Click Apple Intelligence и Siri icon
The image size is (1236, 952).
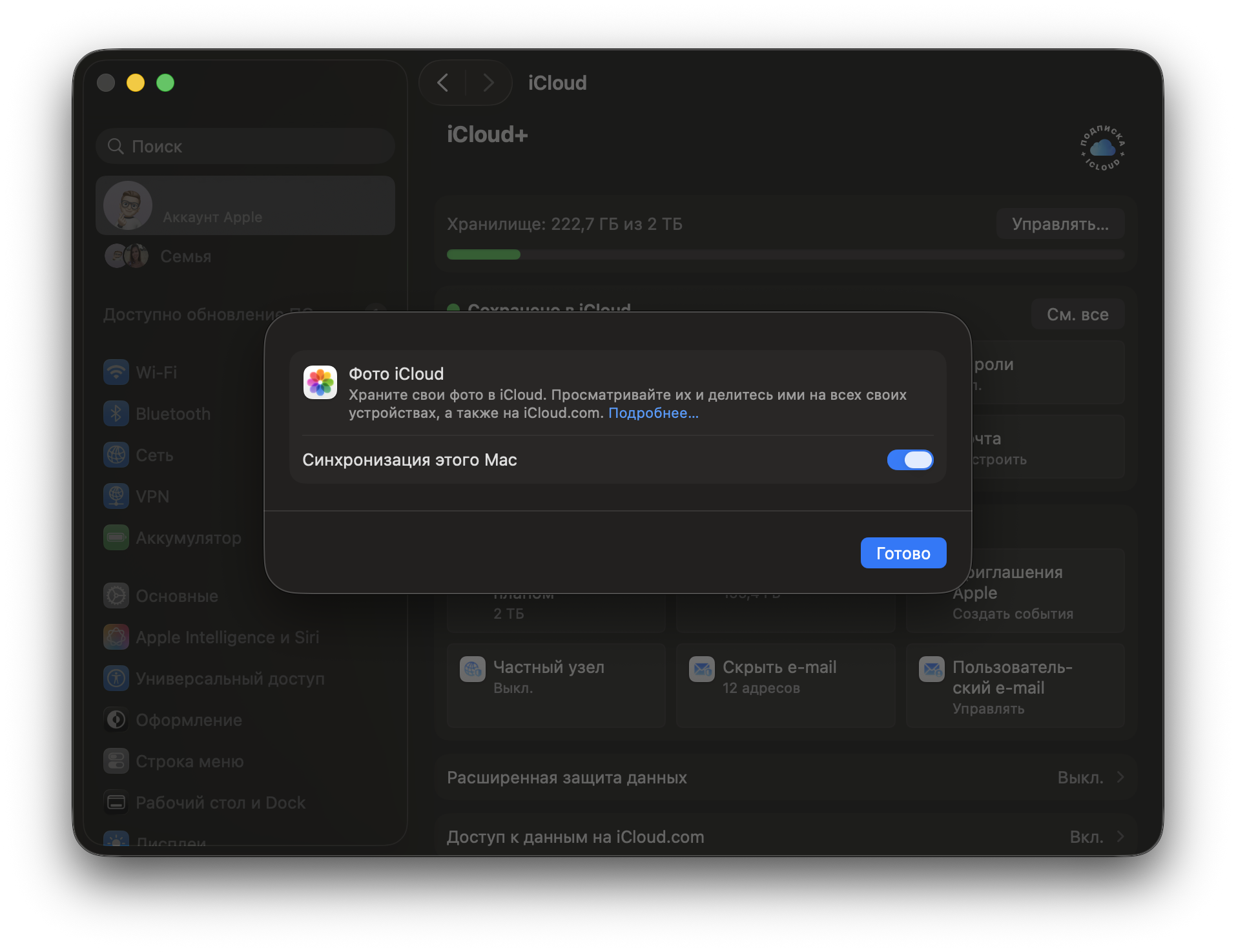116,637
